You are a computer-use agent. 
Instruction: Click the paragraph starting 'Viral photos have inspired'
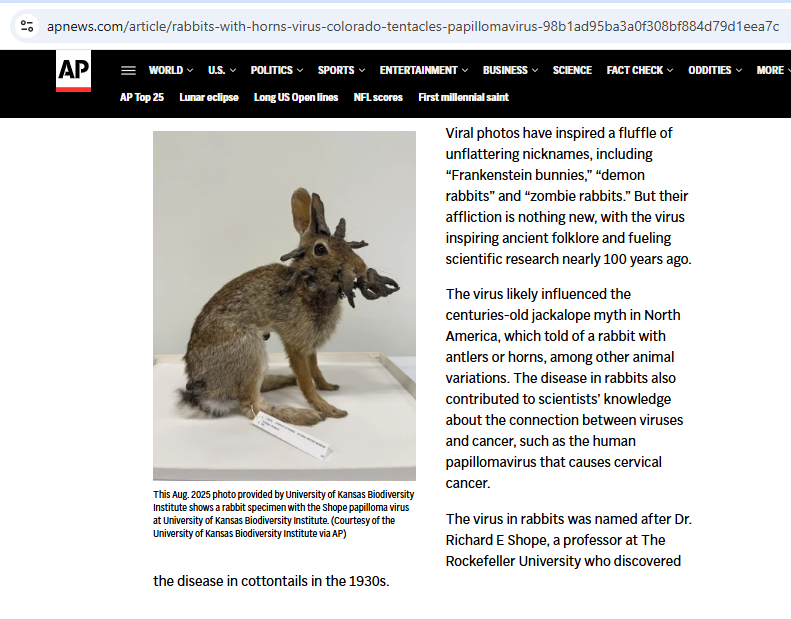569,196
